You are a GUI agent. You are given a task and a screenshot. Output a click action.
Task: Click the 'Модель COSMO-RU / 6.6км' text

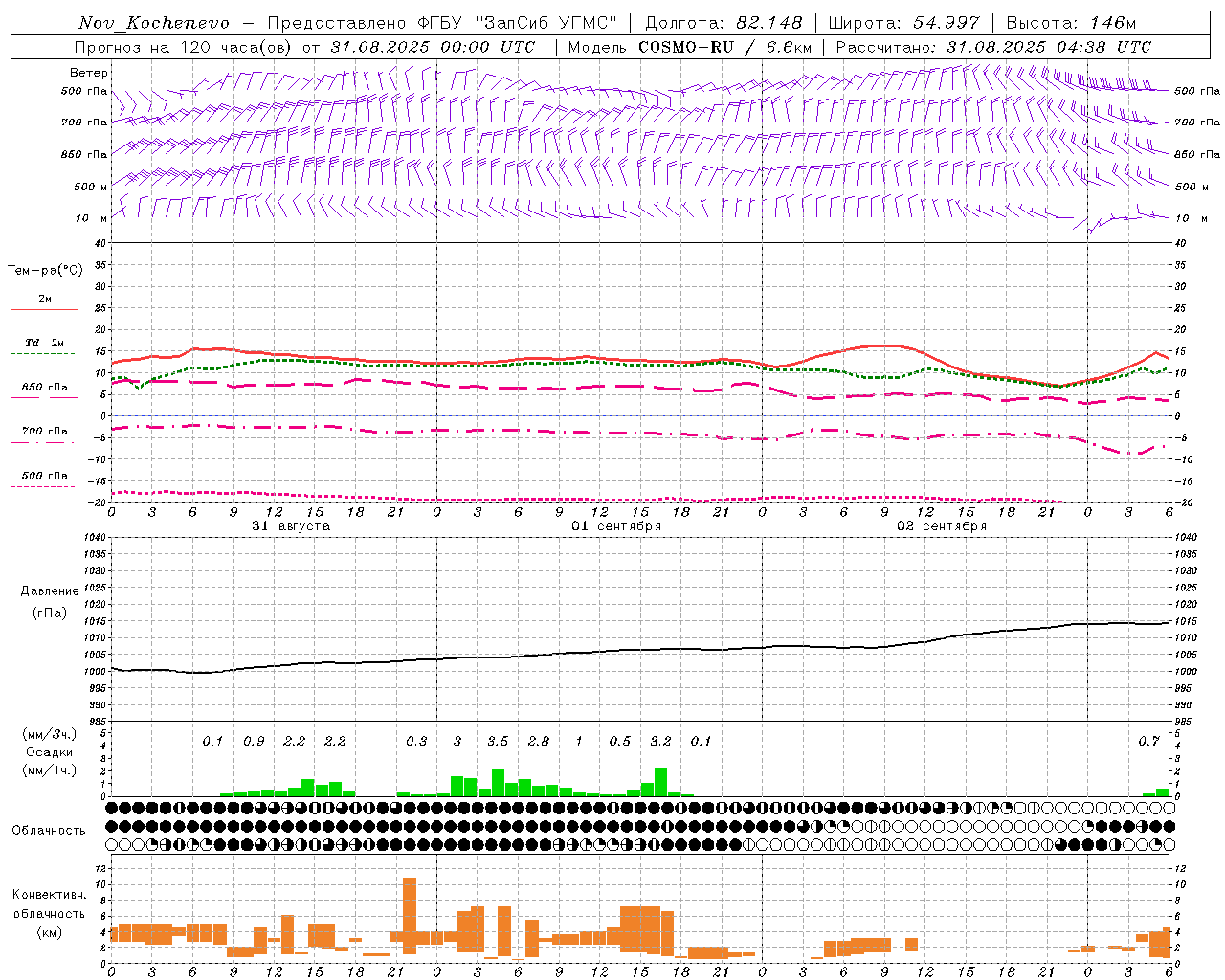pyautogui.click(x=690, y=47)
